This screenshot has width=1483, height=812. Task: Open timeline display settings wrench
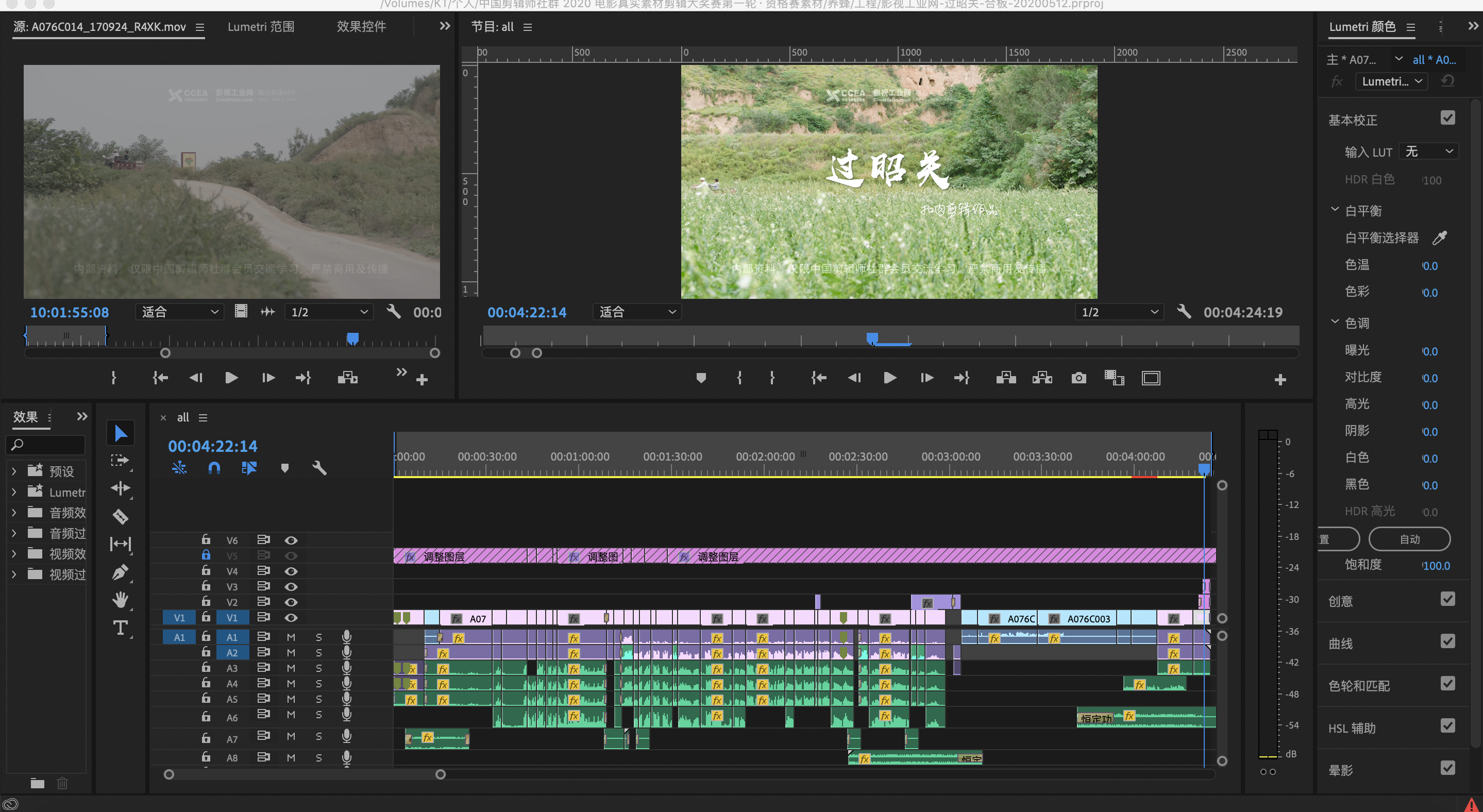pos(319,468)
